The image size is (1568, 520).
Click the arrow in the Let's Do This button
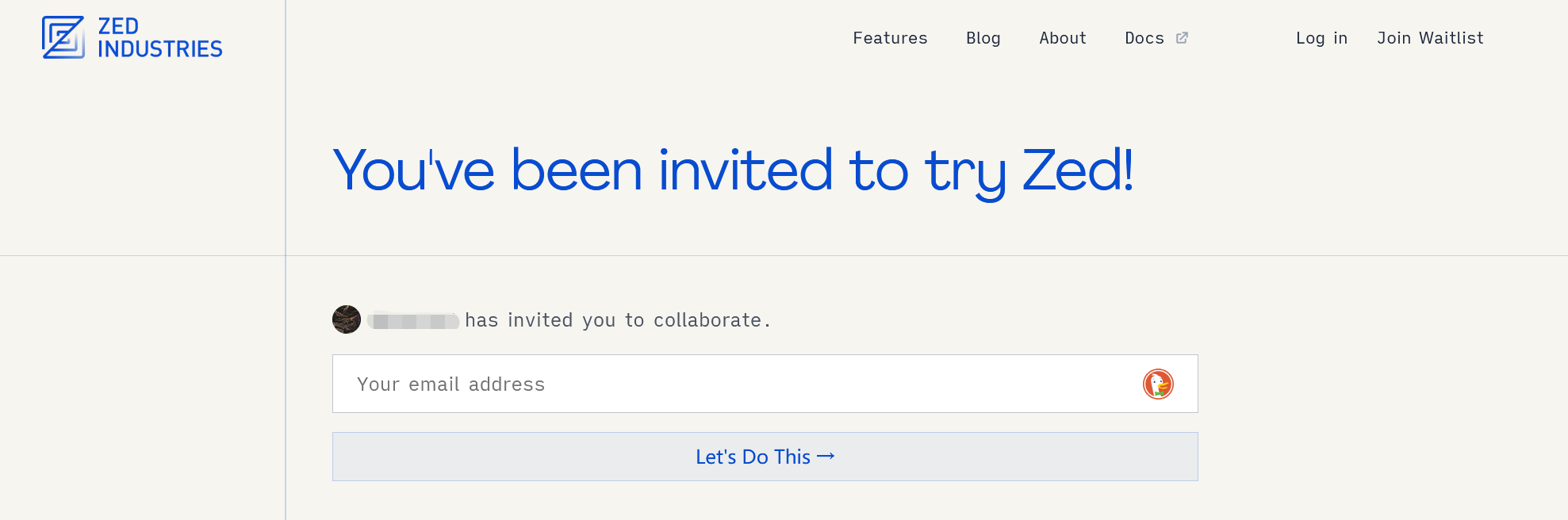click(x=826, y=457)
